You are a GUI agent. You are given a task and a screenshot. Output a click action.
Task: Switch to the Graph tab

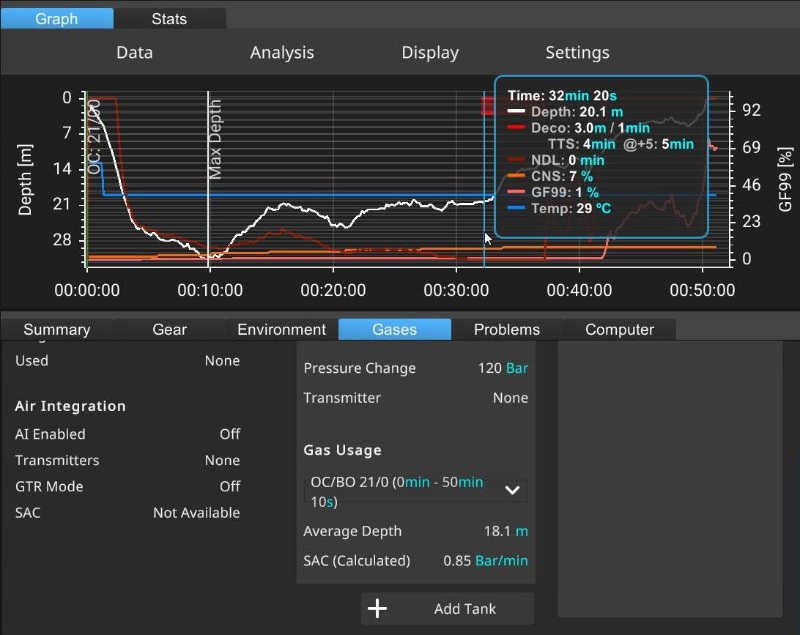pyautogui.click(x=57, y=19)
